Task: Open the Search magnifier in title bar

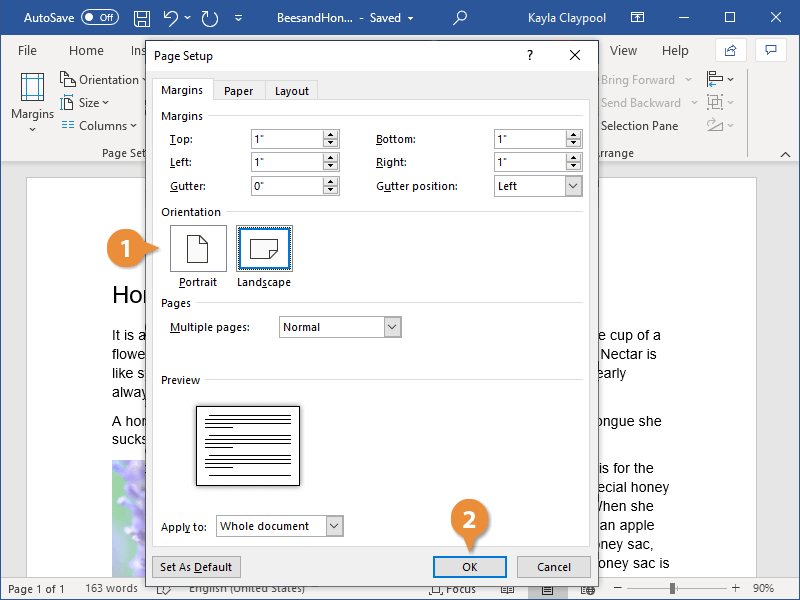Action: coord(460,18)
